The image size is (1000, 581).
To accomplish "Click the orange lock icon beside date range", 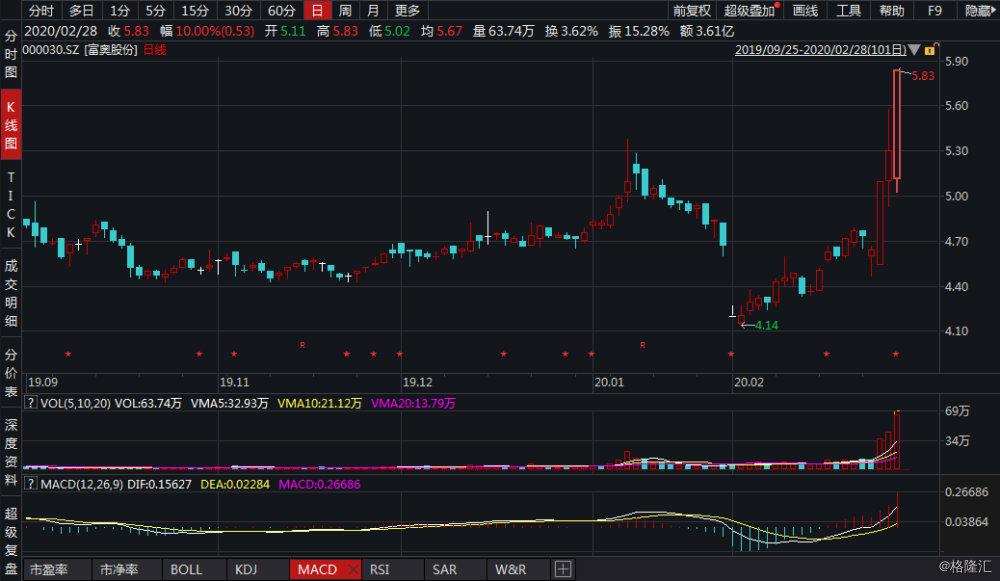I will click(x=930, y=50).
